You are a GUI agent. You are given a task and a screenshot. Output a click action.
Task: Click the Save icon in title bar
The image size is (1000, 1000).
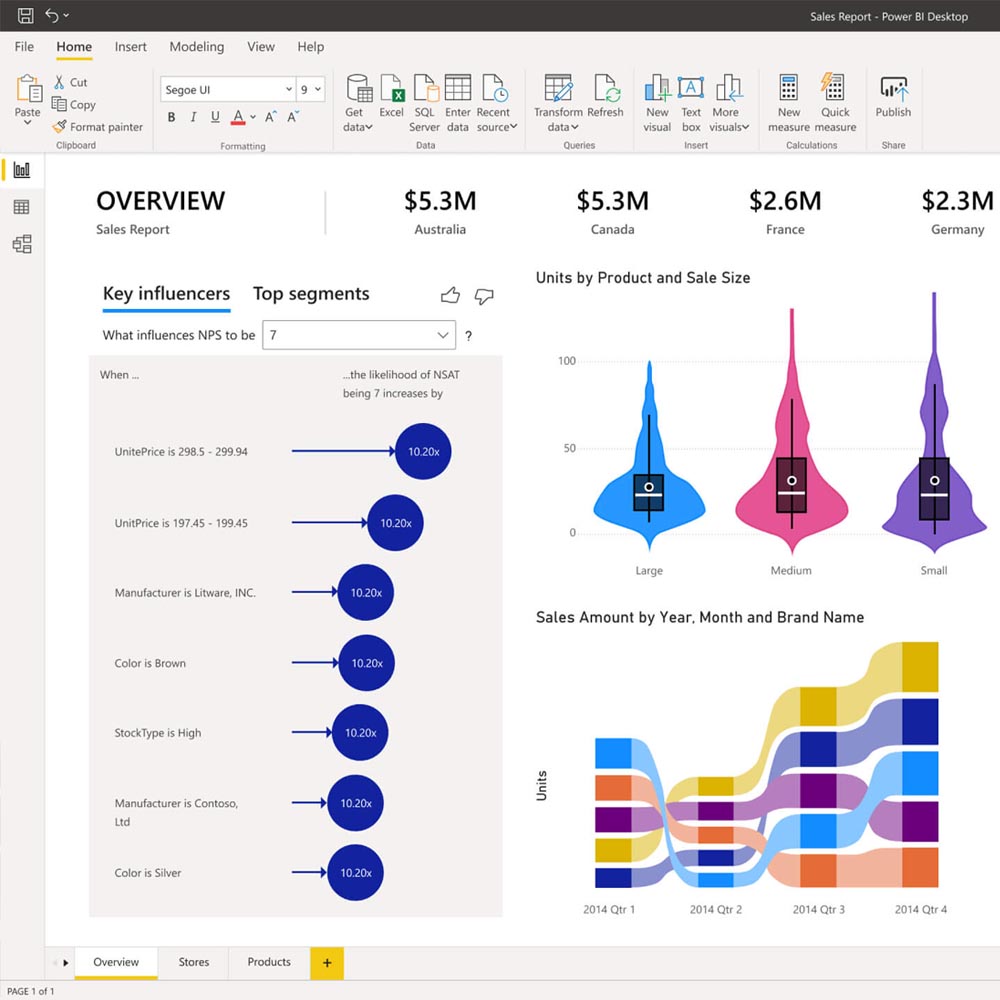26,15
